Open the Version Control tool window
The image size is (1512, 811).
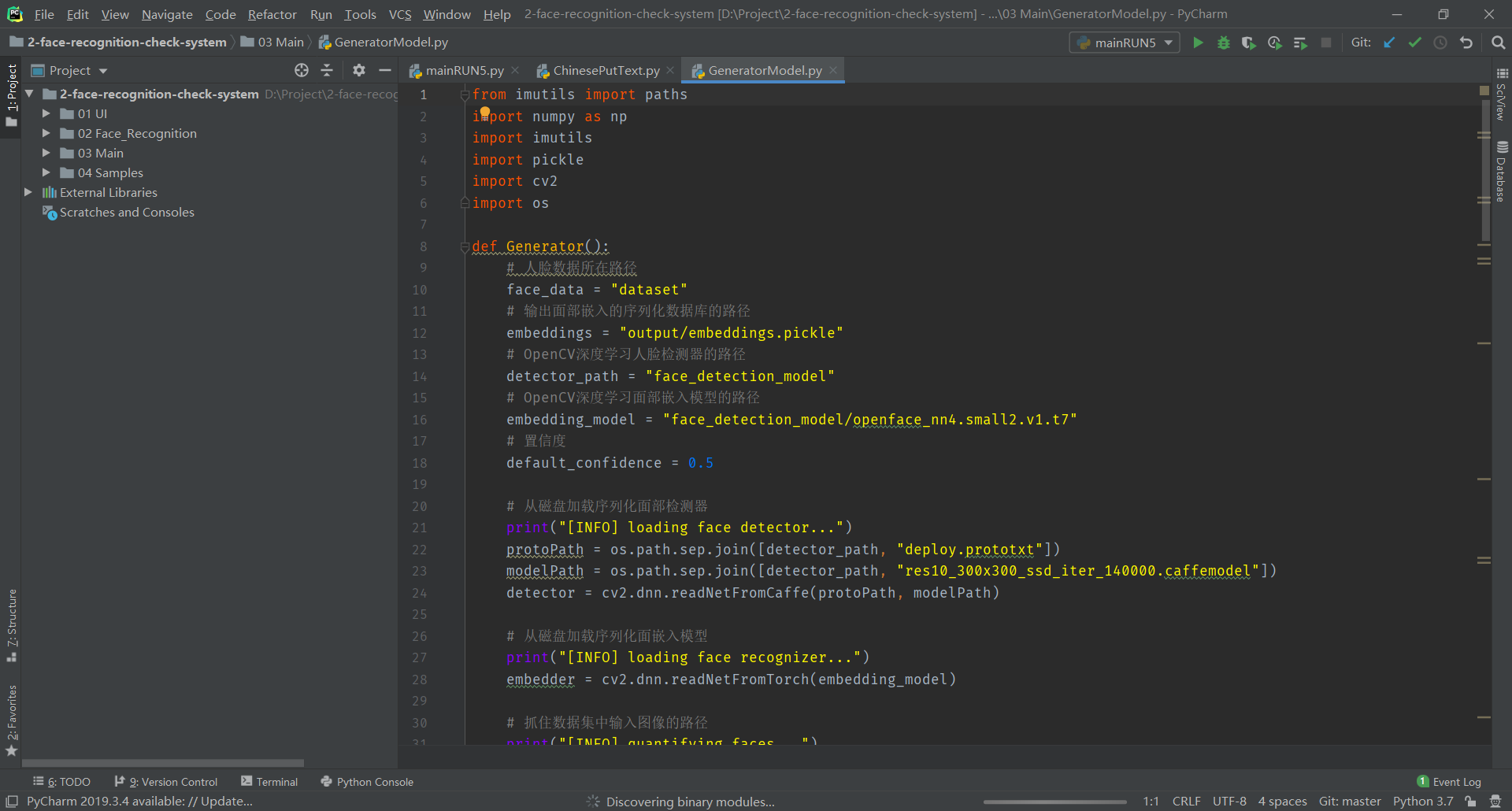166,782
